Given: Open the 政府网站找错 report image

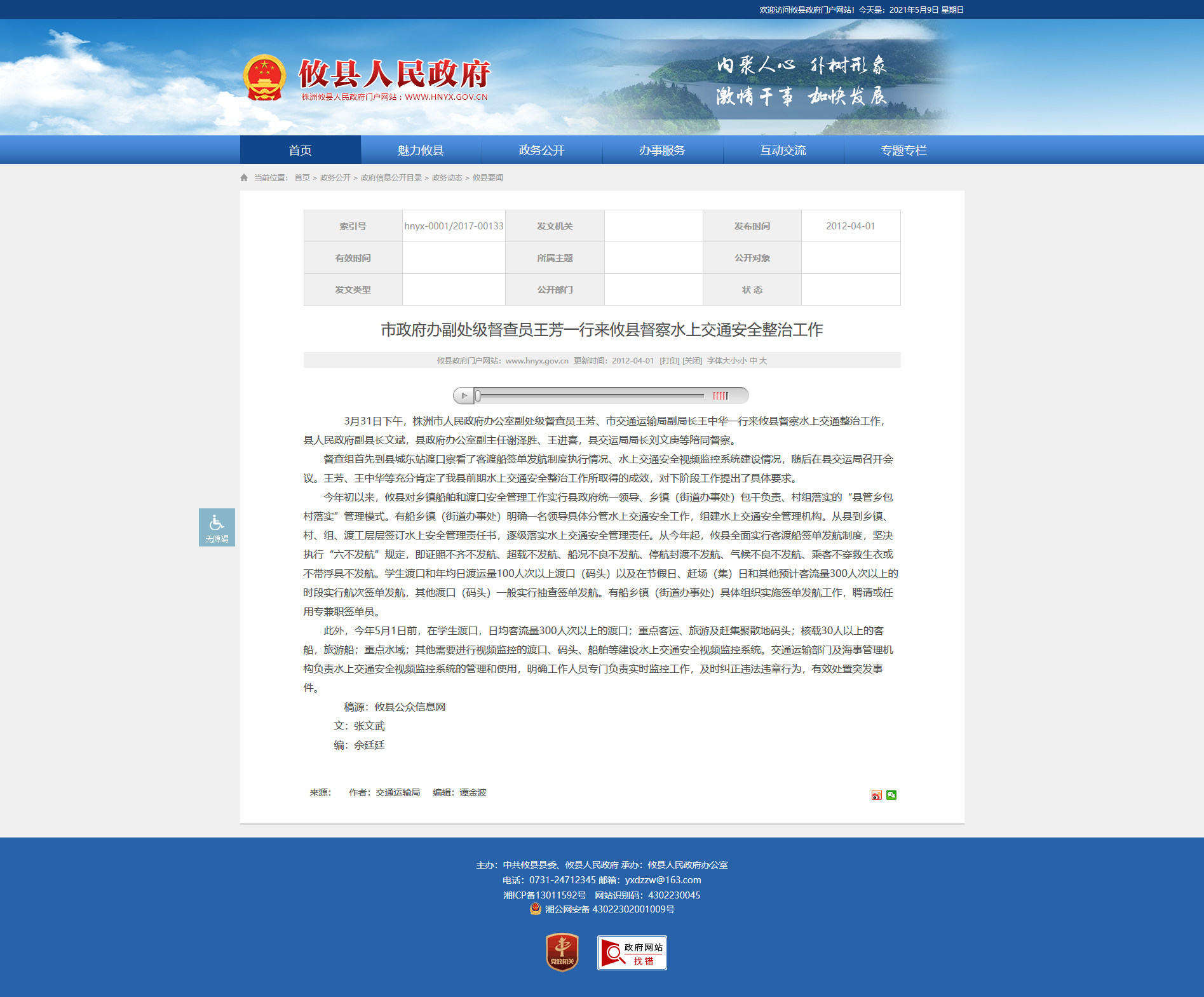Looking at the screenshot, I should 632,953.
